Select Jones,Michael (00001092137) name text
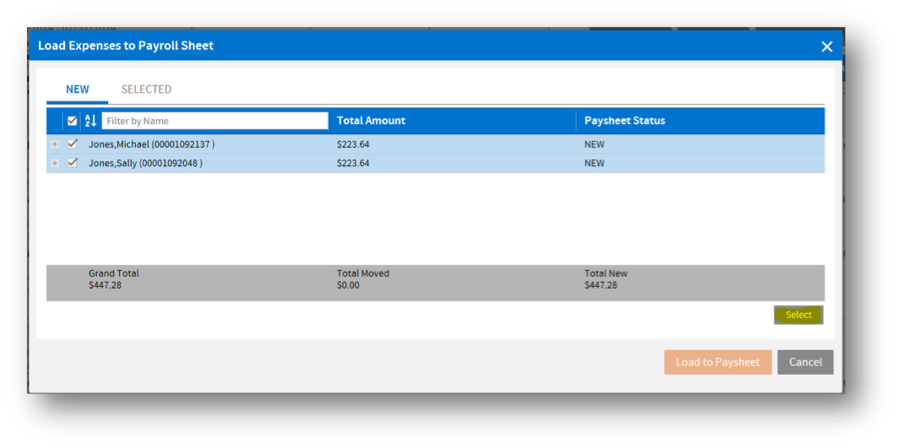The height and width of the screenshot is (448, 900). point(152,145)
